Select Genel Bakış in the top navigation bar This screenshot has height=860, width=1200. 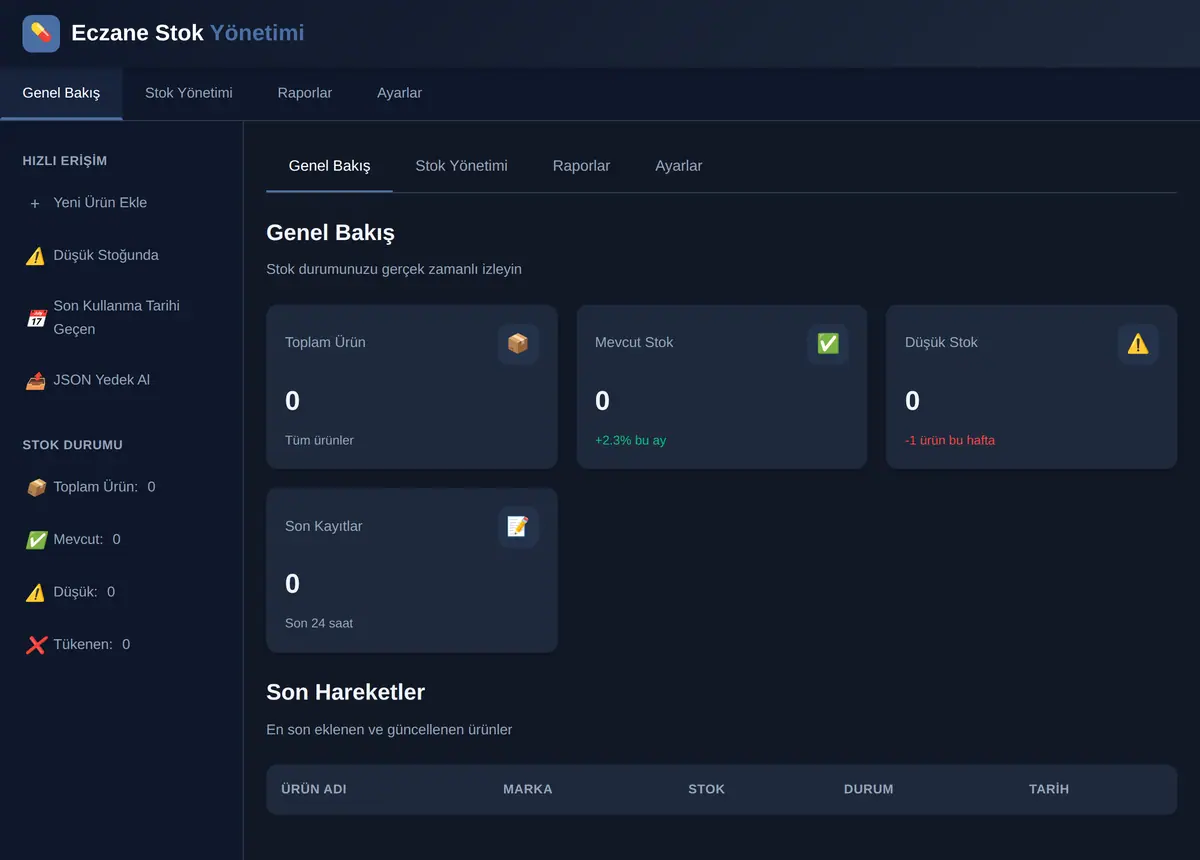pyautogui.click(x=61, y=93)
